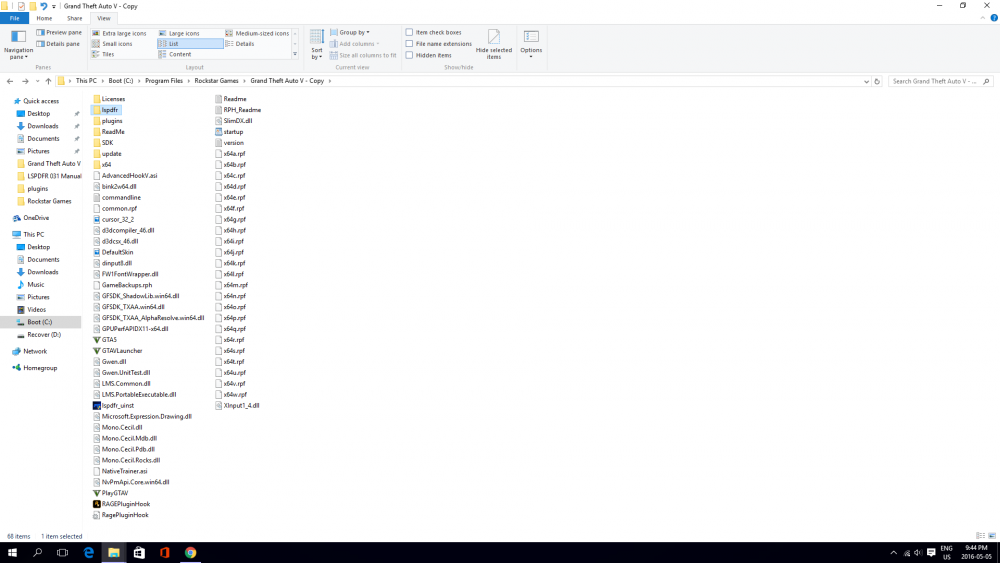Switch layout to Extra large icons

tap(119, 33)
